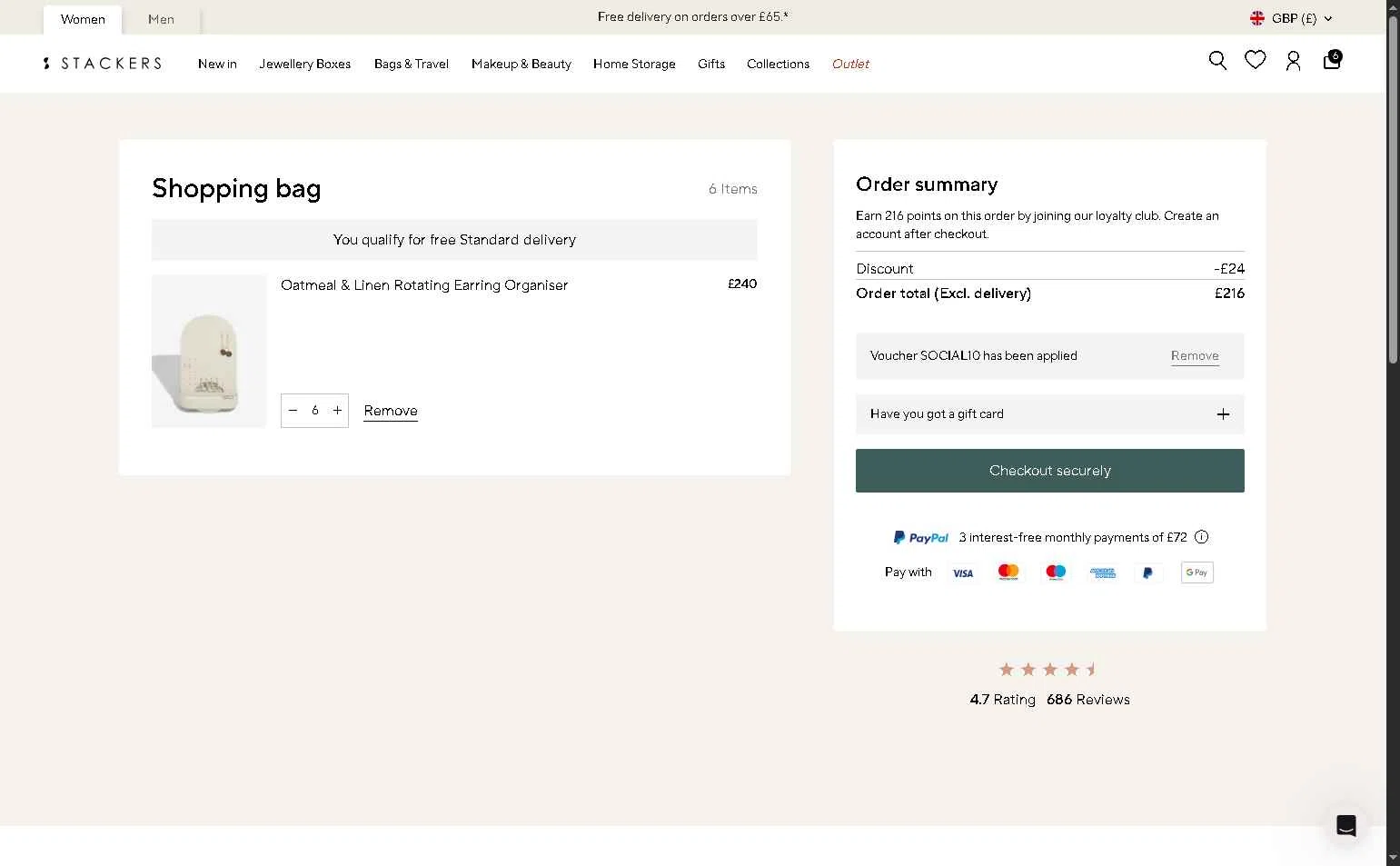Open the Collections menu

(778, 64)
